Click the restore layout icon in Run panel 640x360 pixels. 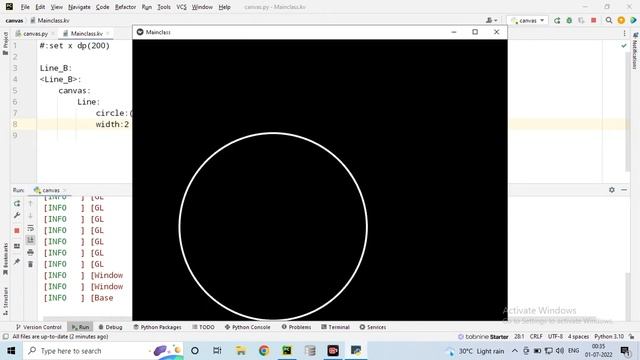17,246
